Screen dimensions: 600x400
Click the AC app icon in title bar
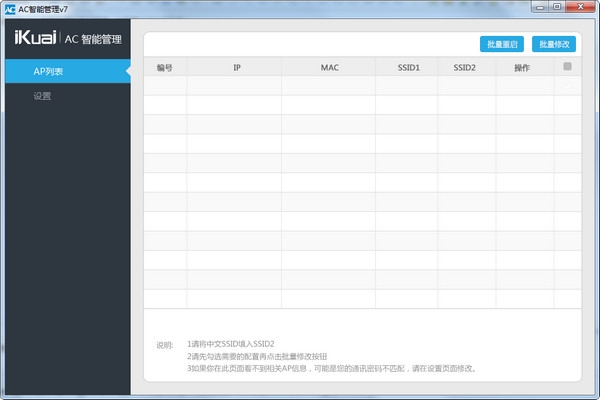click(x=9, y=9)
